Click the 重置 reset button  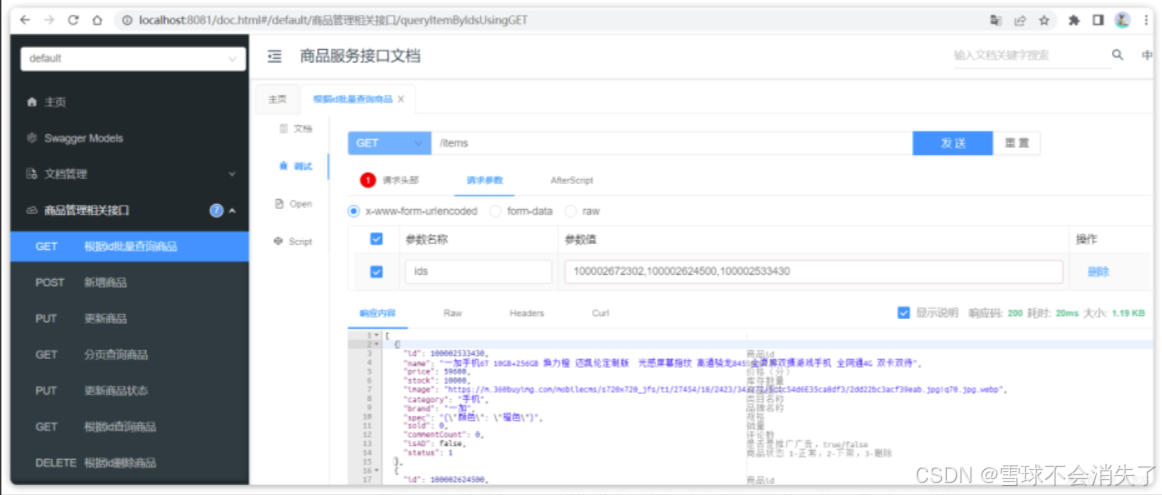point(1017,144)
